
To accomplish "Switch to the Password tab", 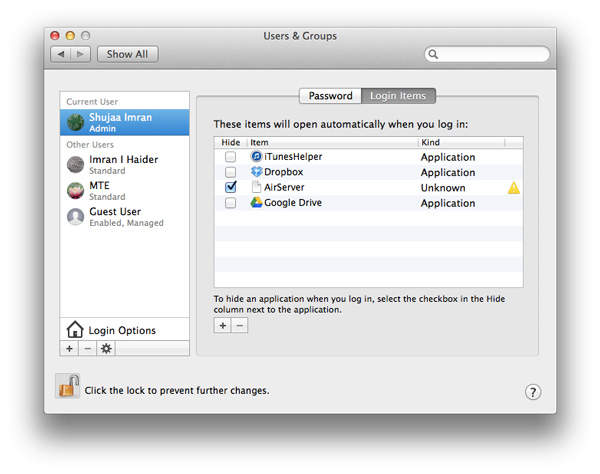I will [x=330, y=96].
